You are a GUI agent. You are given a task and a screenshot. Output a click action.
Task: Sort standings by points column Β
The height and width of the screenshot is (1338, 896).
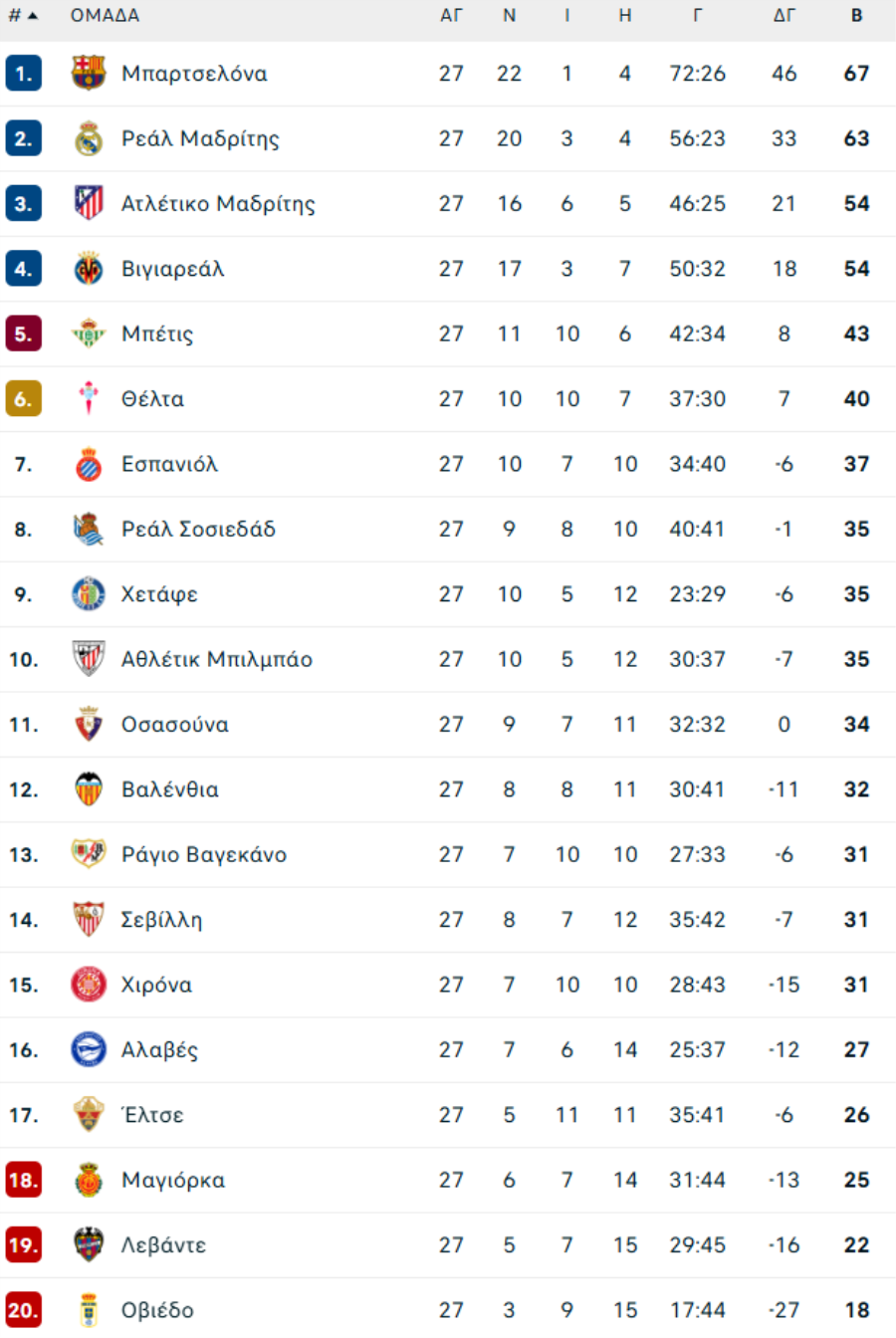coord(856,16)
